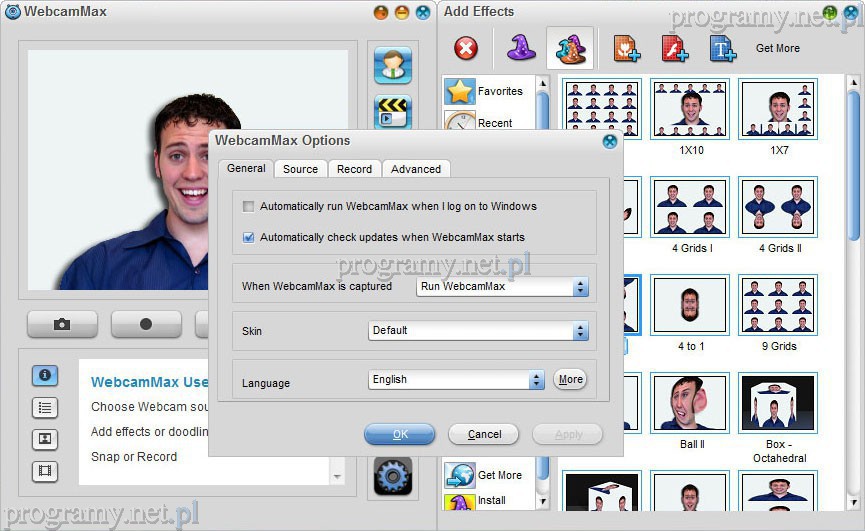Select the 9 Grids effect thumbnail
This screenshot has width=865, height=531.
click(778, 306)
